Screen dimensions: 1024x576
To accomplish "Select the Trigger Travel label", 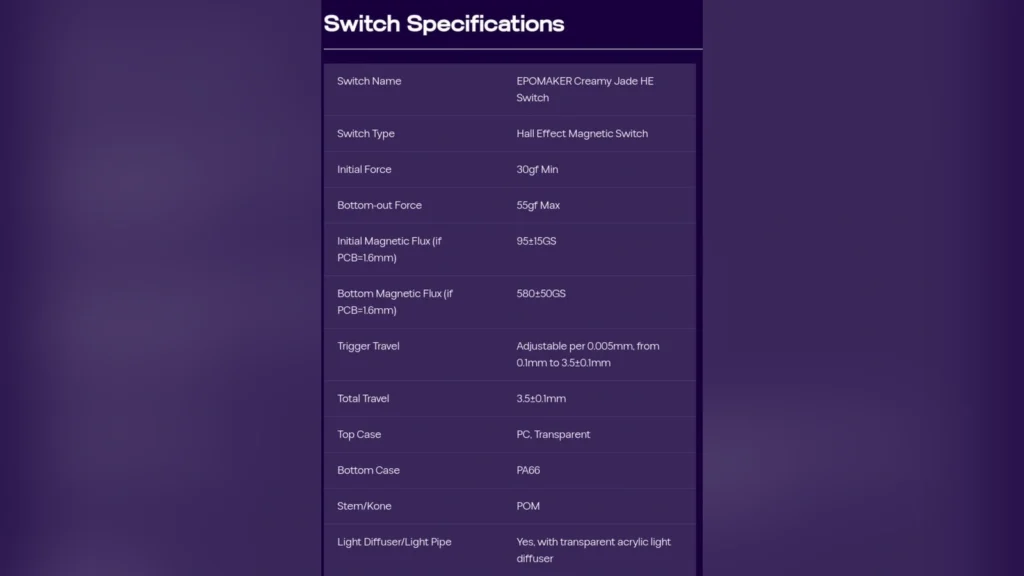I will pyautogui.click(x=368, y=346).
